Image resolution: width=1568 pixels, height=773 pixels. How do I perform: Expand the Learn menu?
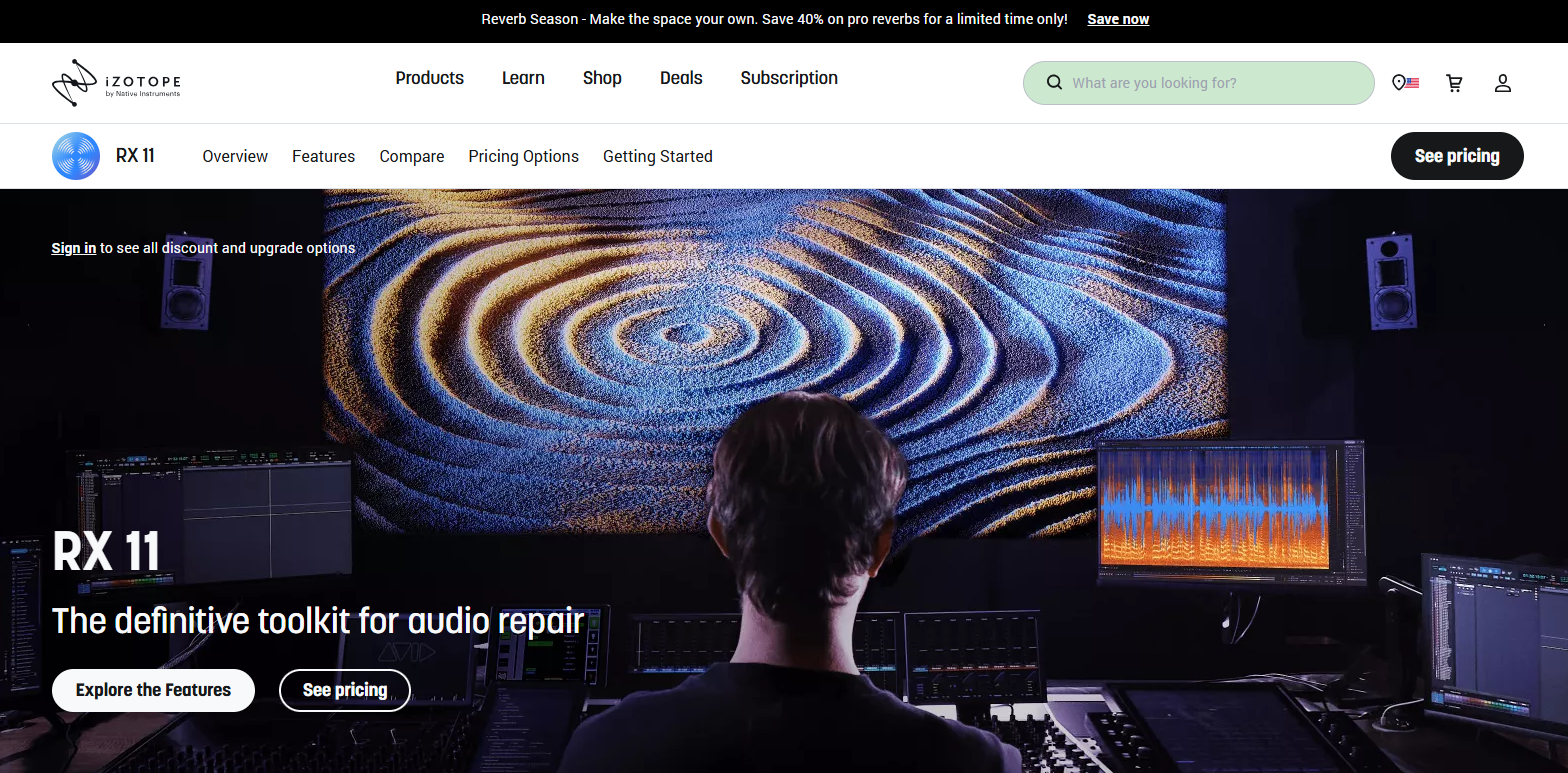pyautogui.click(x=523, y=78)
